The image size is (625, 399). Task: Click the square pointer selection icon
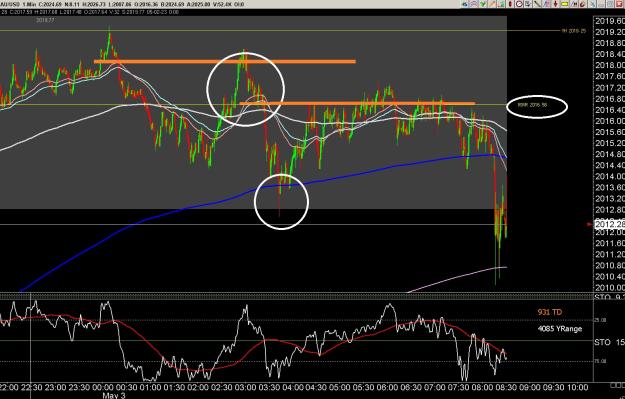click(x=528, y=4)
